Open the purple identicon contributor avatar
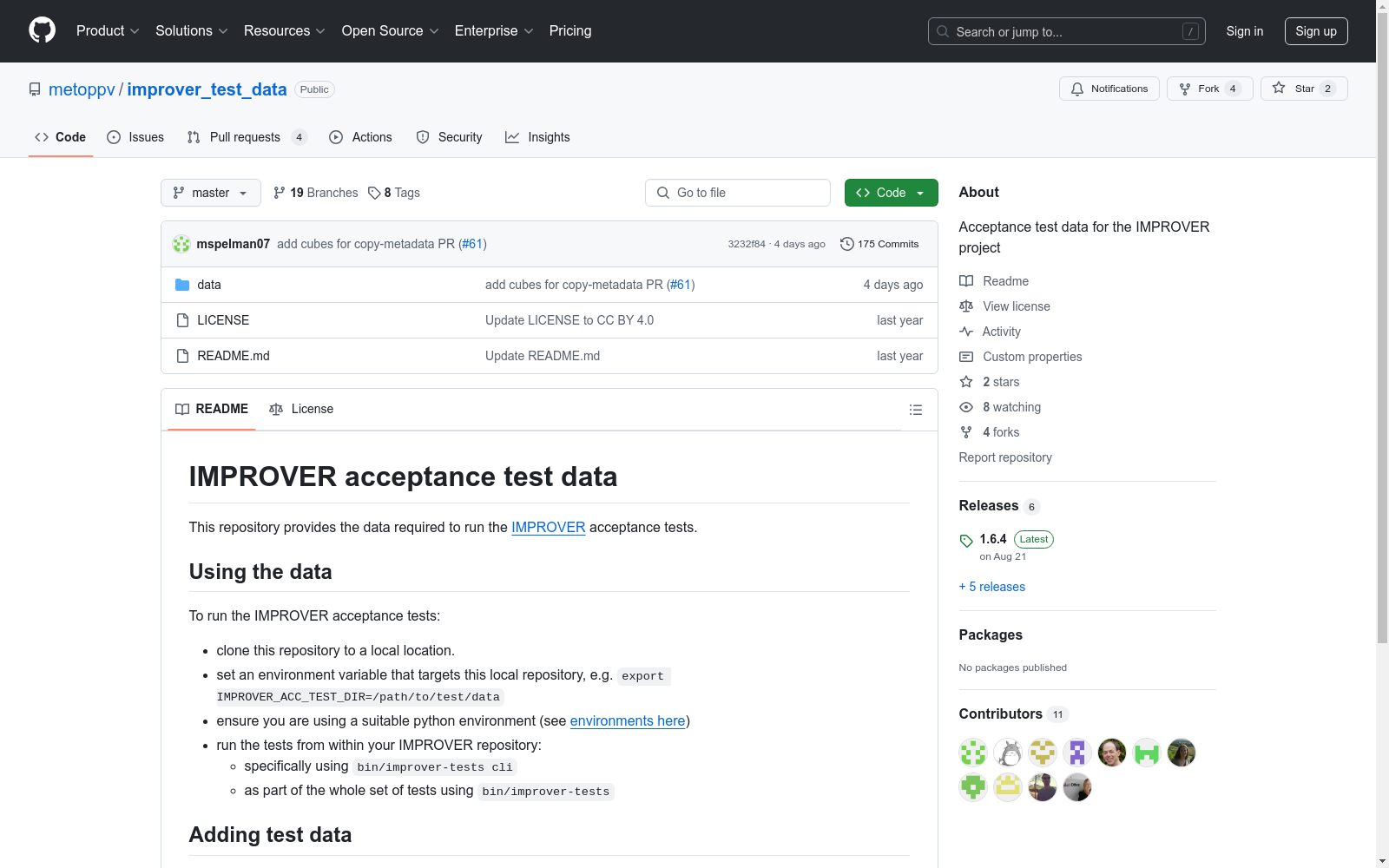Viewport: 1389px width, 868px height. tap(1077, 753)
